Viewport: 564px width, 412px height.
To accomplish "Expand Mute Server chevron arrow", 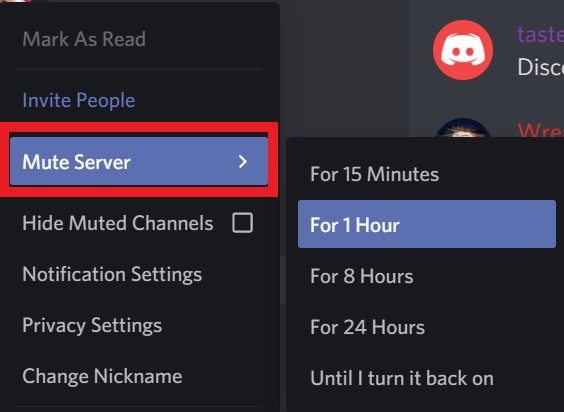I will coord(243,162).
